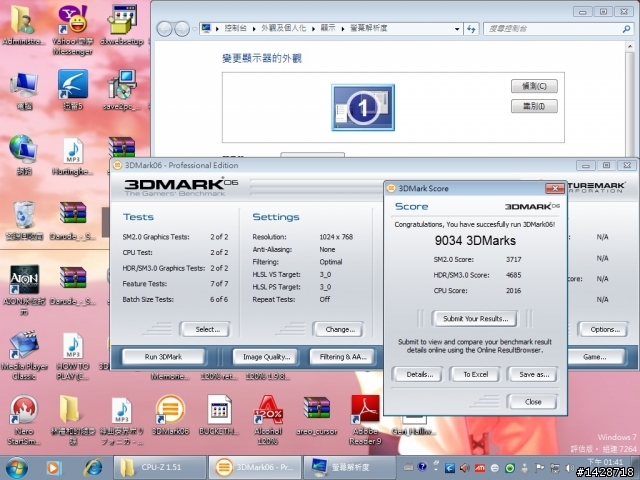
Task: Click Refresh button beside the address bar
Action: point(471,29)
